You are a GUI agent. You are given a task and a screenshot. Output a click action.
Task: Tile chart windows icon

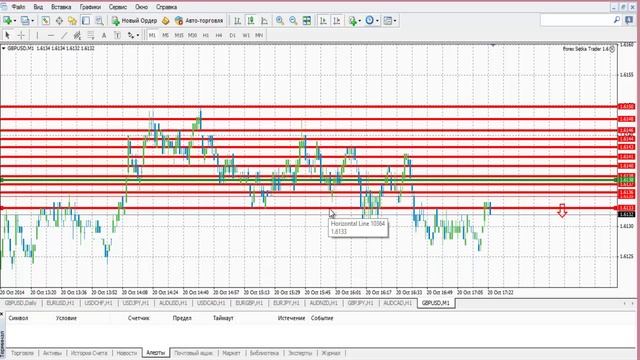click(307, 20)
